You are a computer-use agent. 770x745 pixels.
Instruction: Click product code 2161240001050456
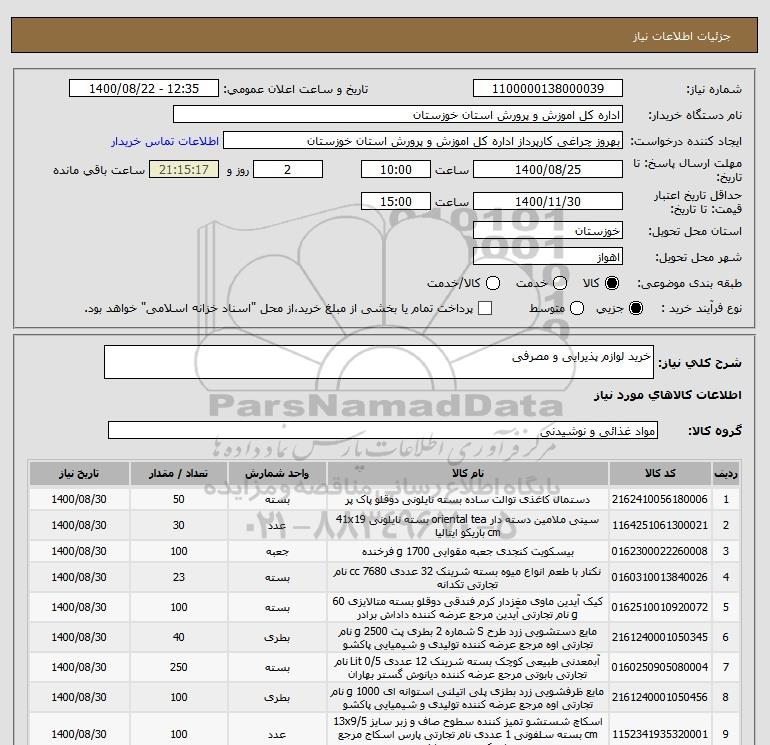point(660,697)
